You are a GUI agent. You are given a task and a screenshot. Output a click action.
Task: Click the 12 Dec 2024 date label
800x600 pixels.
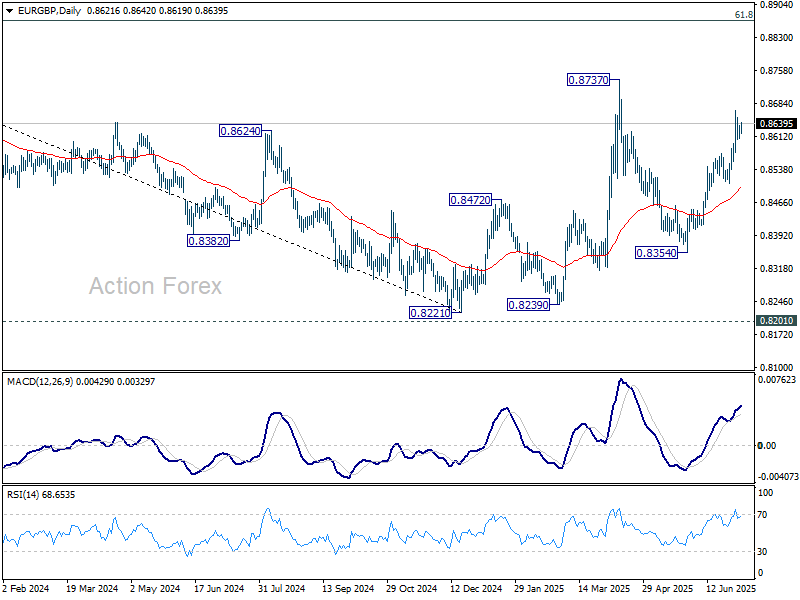pos(476,588)
